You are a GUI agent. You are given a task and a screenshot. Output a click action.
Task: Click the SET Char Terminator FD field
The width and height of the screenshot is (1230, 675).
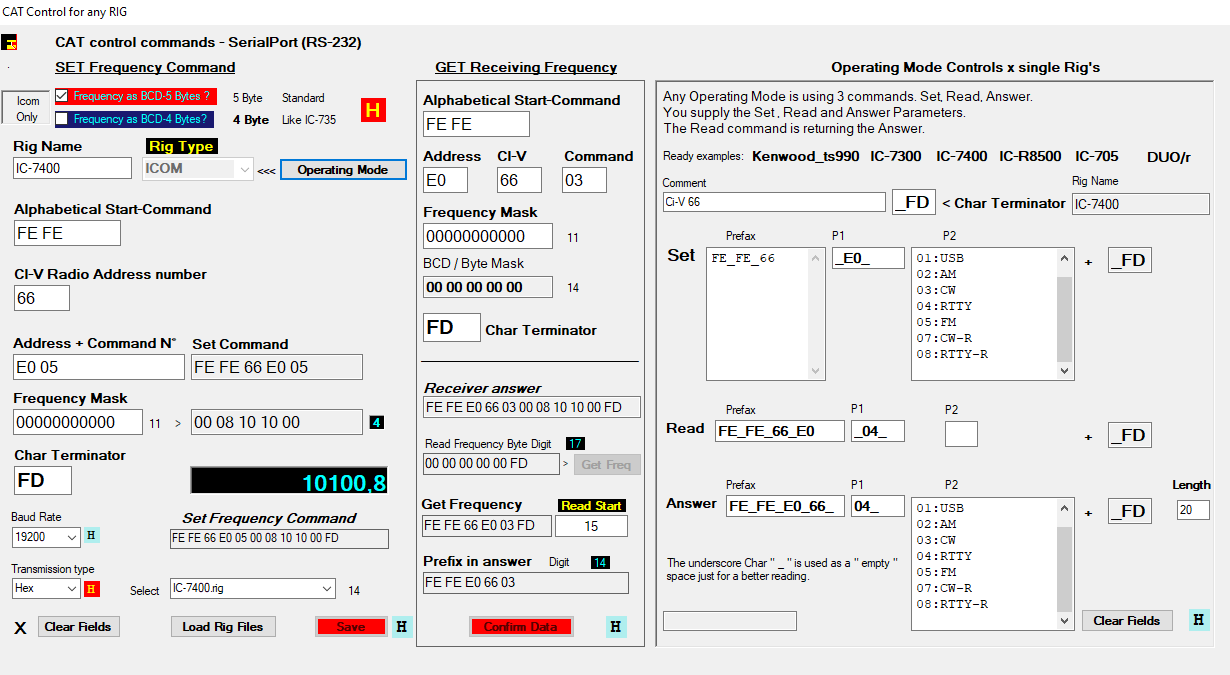43,480
